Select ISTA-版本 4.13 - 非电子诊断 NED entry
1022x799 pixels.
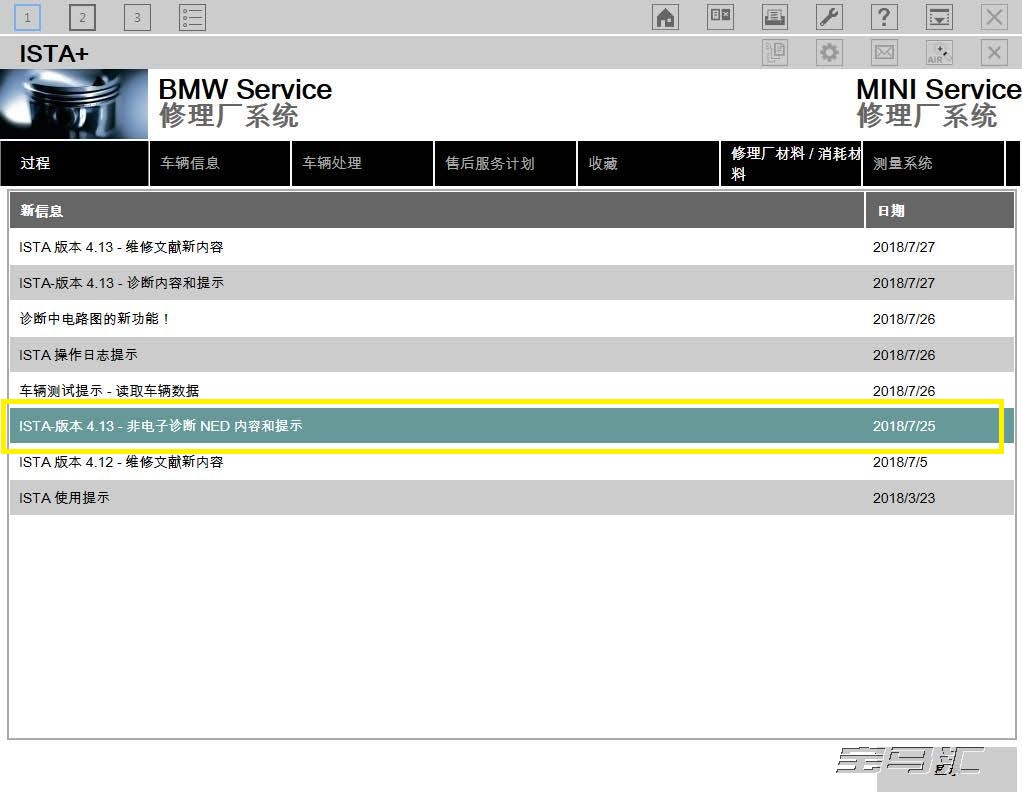click(x=512, y=426)
